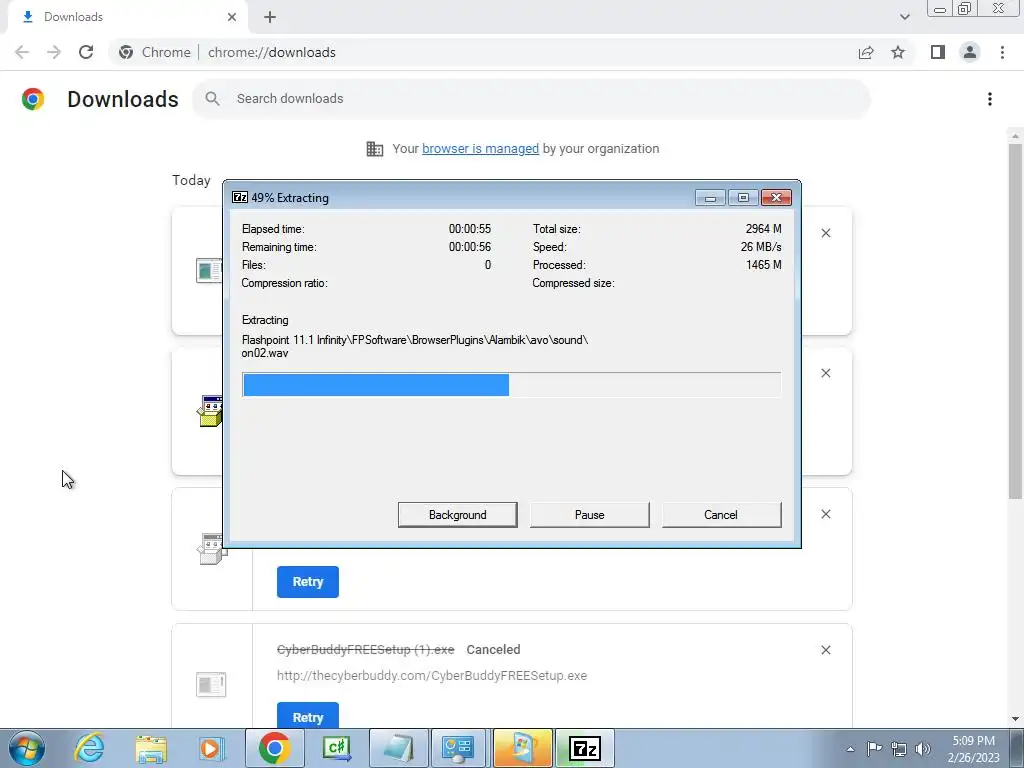Go back in Chrome
Viewport: 1024px width, 768px height.
pos(22,52)
